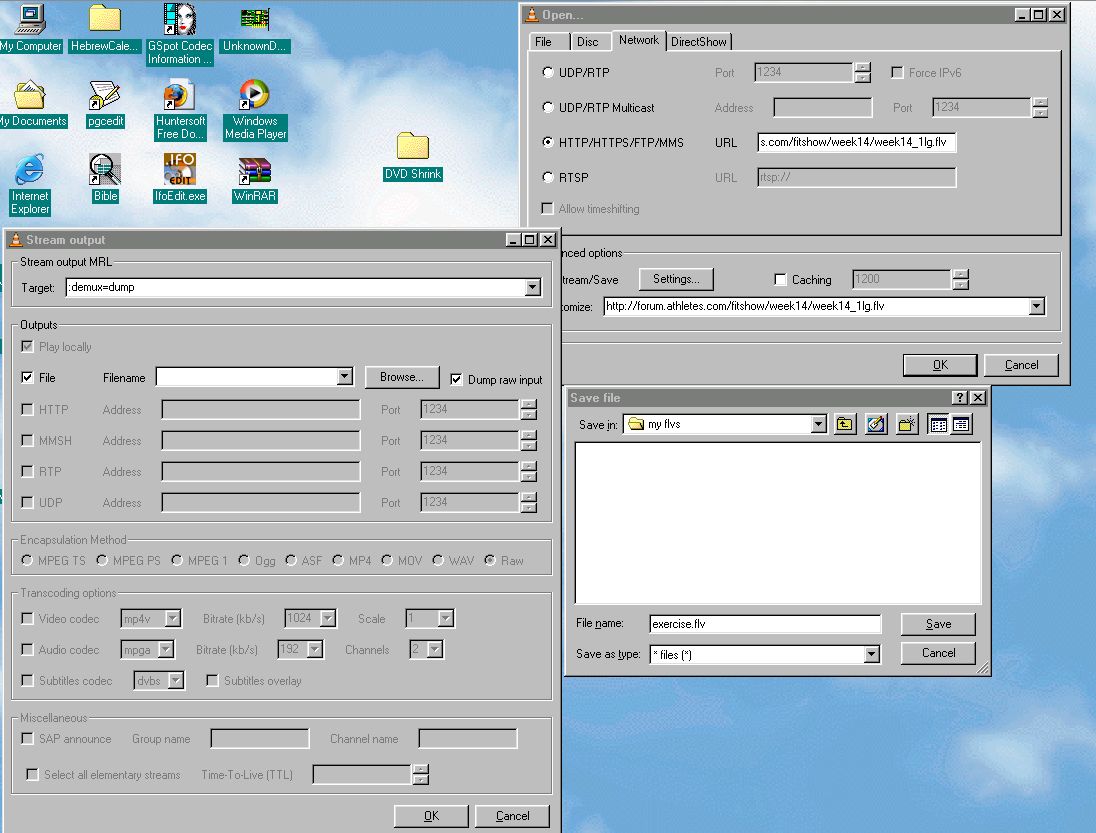The height and width of the screenshot is (833, 1096).
Task: Click Cancel in the Open dialog
Action: [x=1021, y=365]
